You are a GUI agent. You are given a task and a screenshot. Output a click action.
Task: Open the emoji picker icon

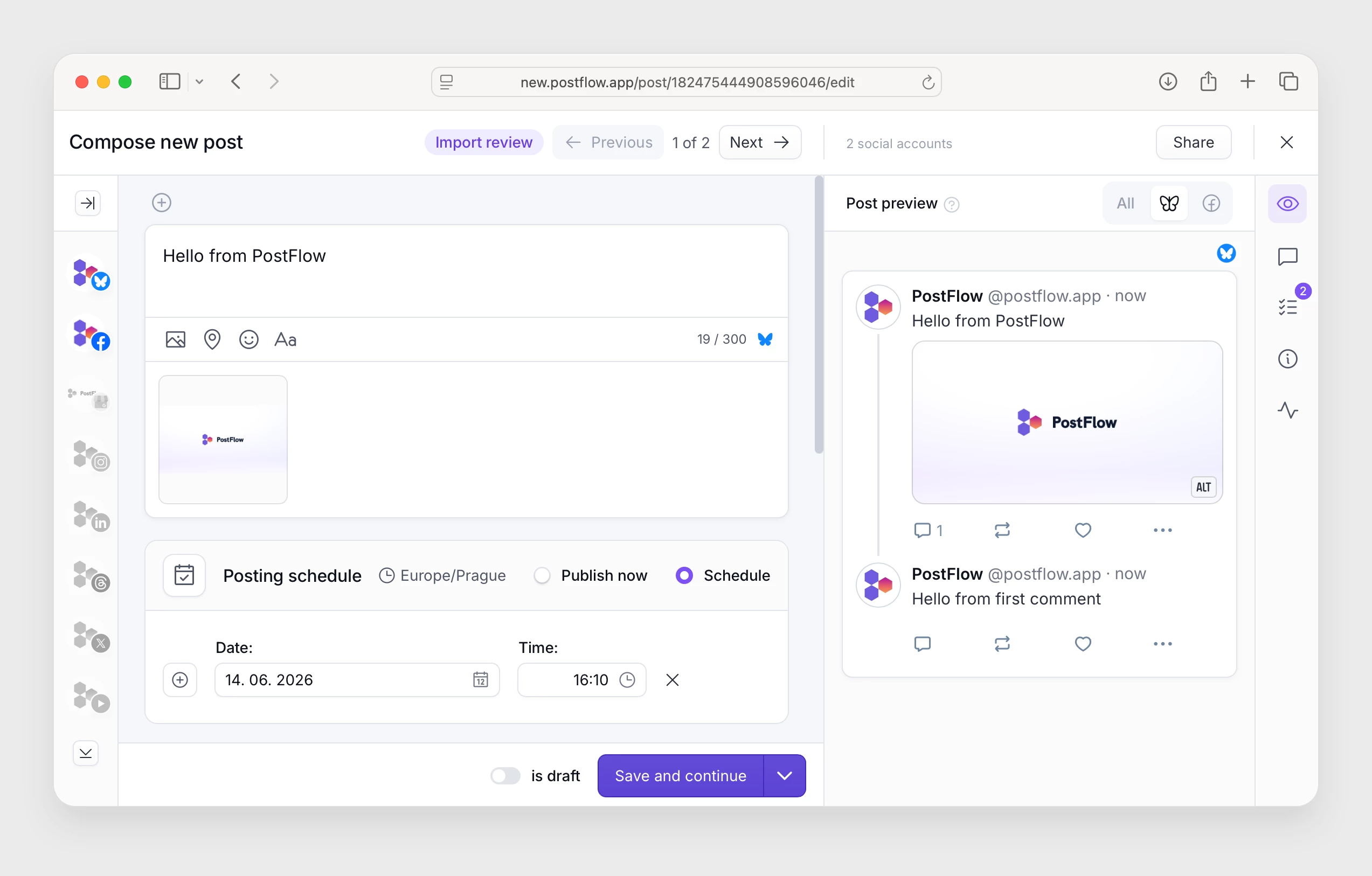[x=248, y=339]
